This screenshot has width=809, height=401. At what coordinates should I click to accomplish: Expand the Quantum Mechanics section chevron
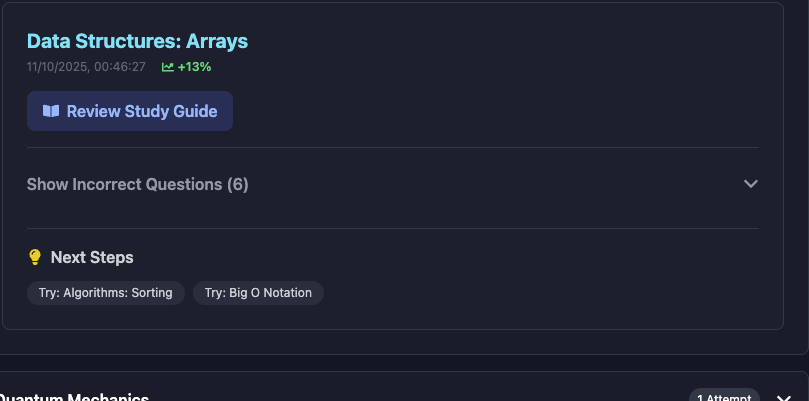(784, 397)
